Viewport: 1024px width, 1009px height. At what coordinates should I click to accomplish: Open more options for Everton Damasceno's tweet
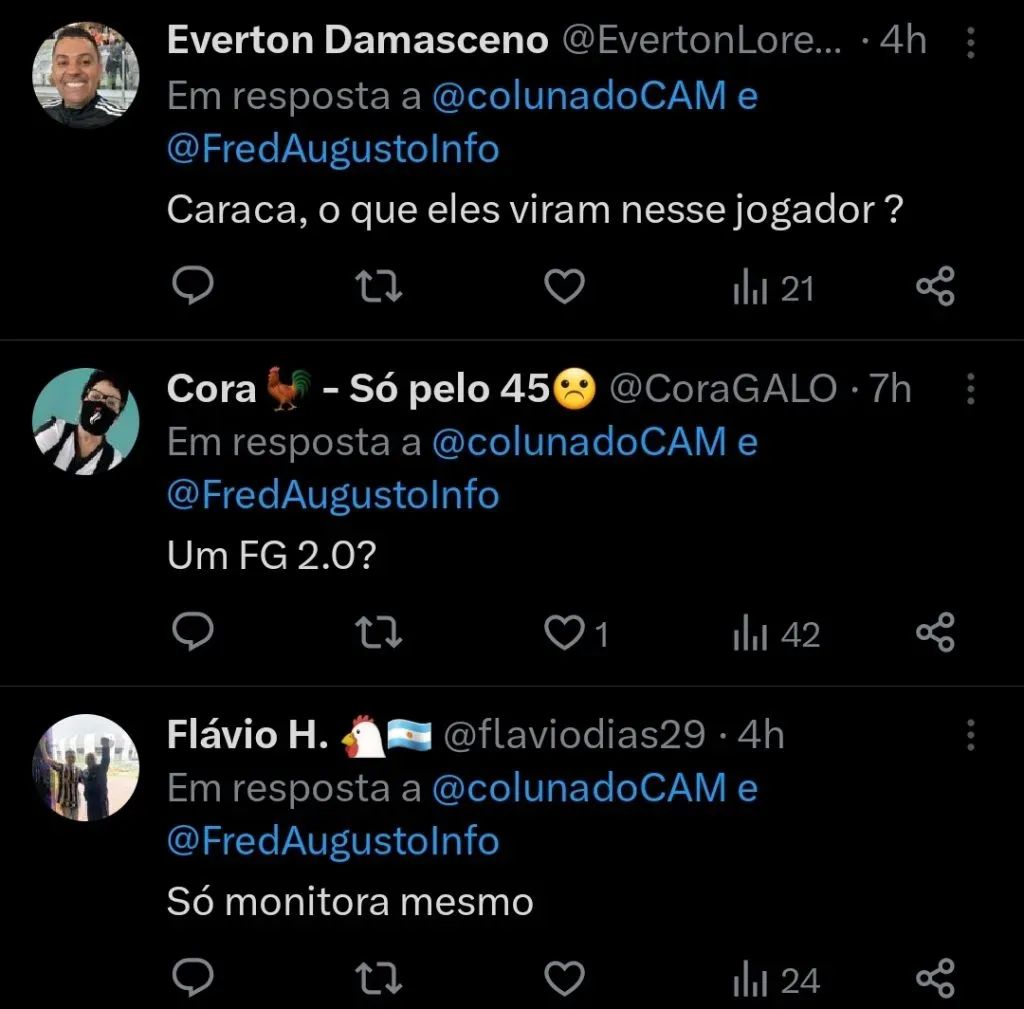[969, 42]
